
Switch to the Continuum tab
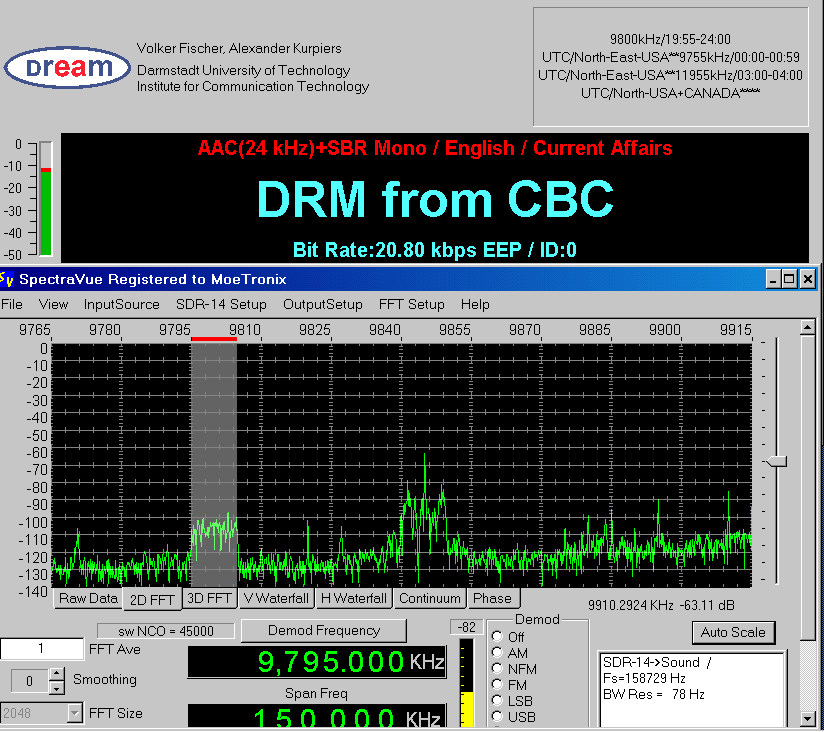429,598
